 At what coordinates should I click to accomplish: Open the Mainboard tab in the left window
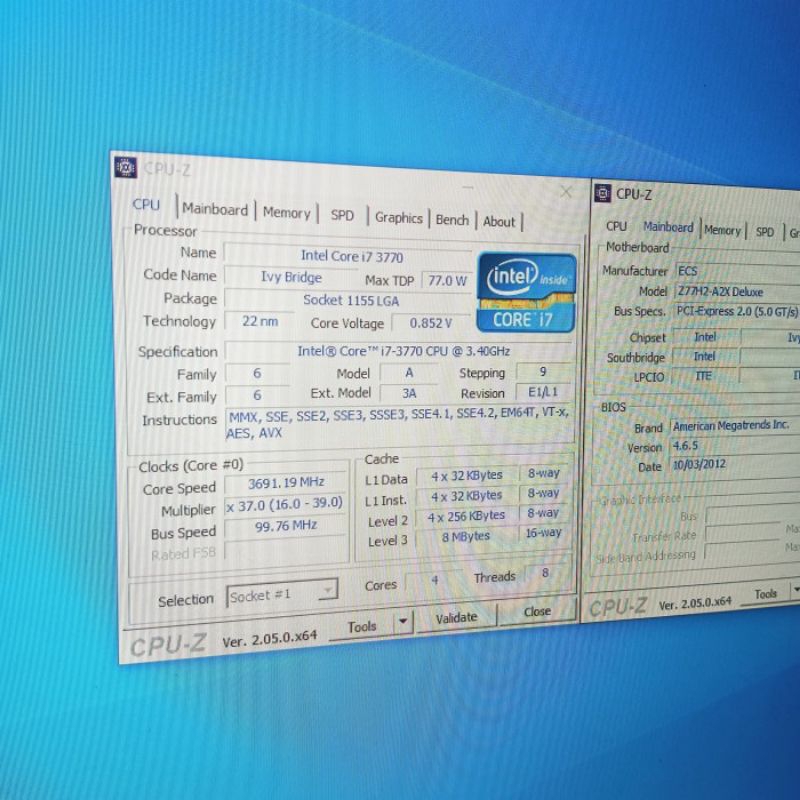click(x=215, y=209)
